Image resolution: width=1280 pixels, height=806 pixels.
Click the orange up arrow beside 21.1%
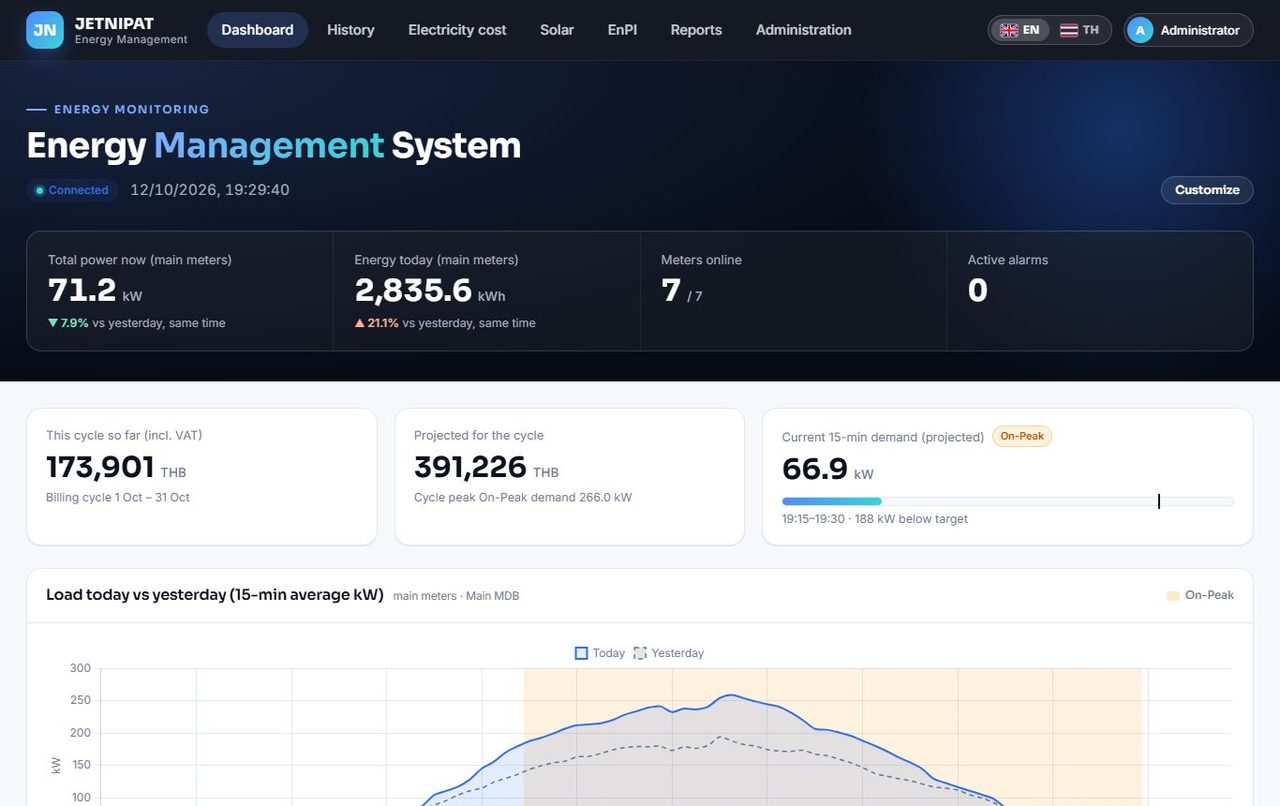click(x=360, y=323)
